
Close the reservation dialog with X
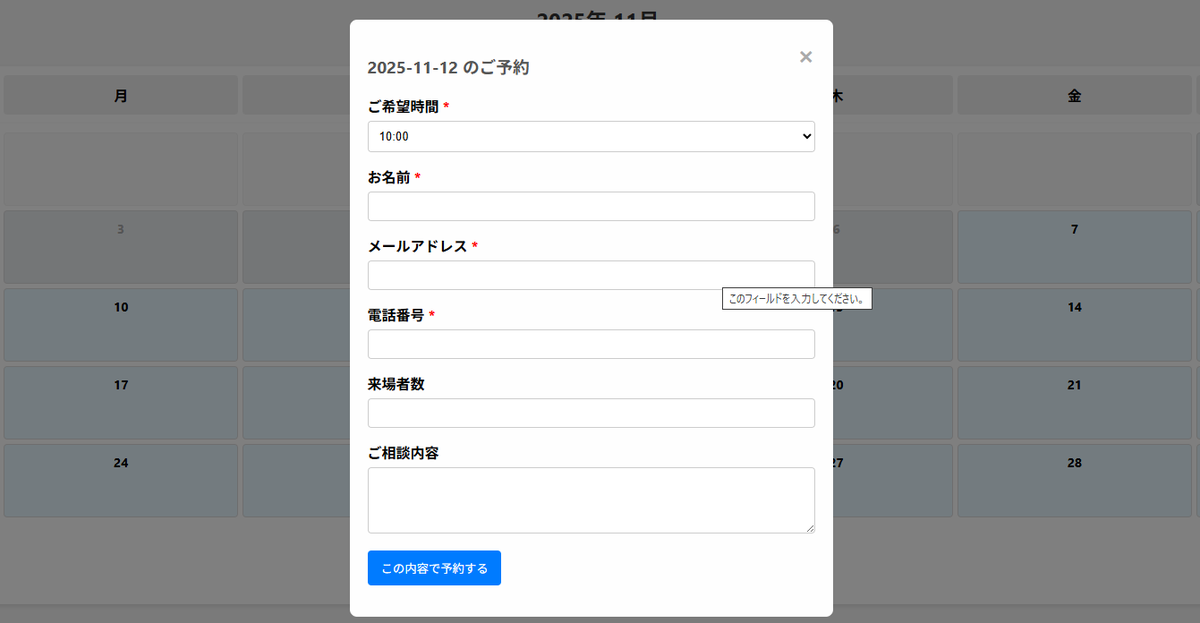[805, 57]
